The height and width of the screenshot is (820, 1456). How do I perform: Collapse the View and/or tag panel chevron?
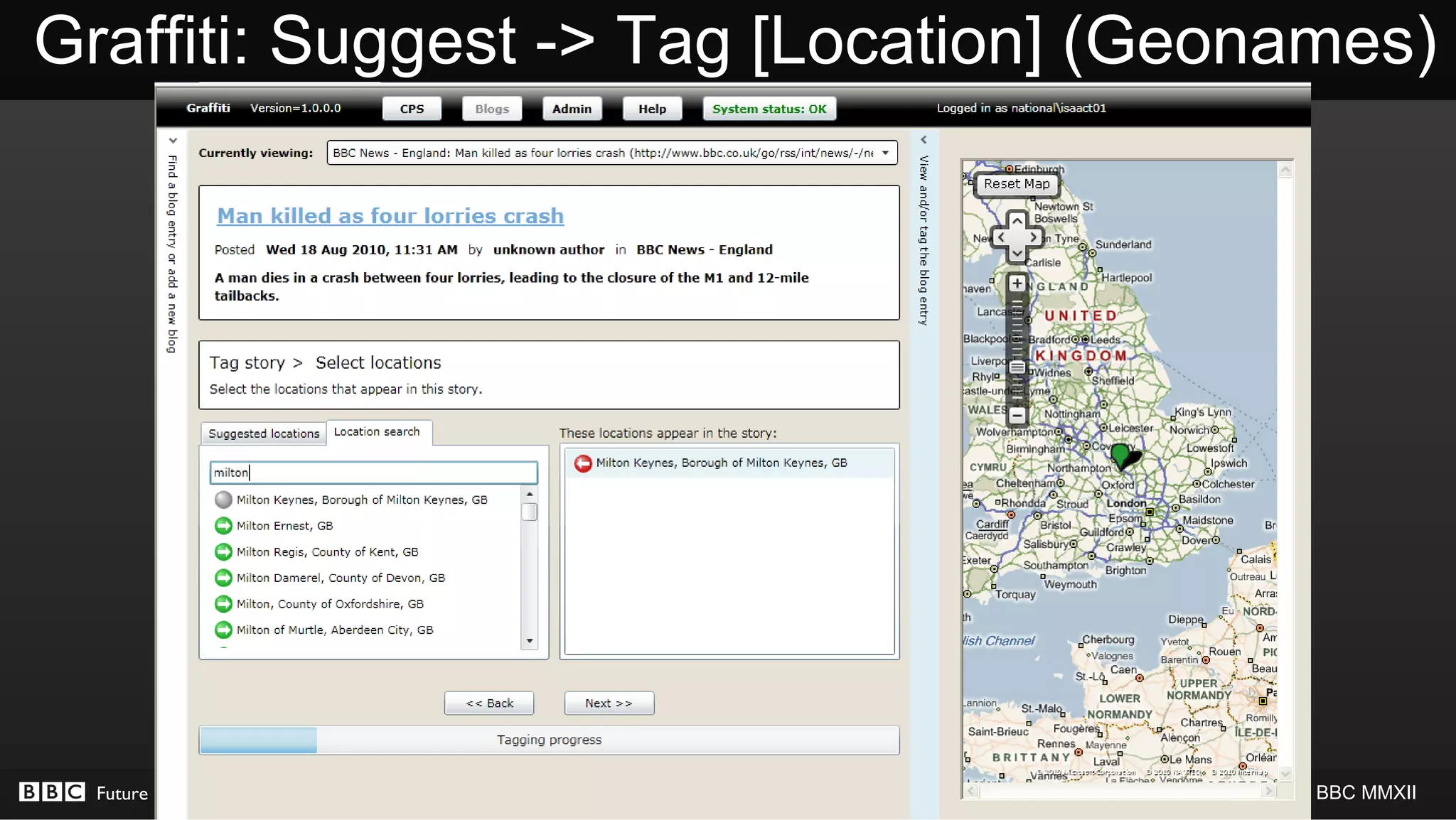coord(924,140)
